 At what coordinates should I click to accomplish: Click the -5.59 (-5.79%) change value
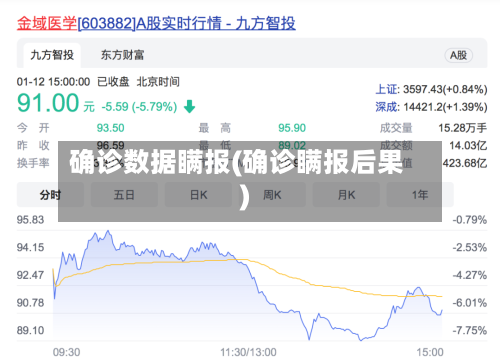139,107
